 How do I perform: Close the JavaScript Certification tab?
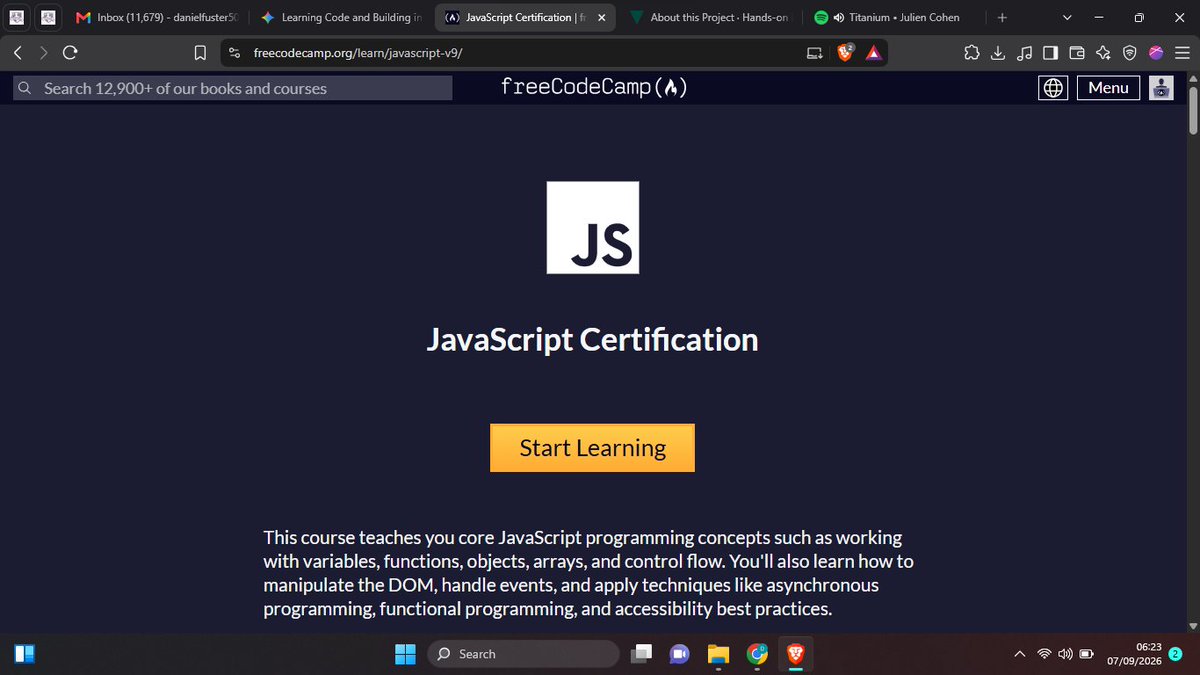point(601,17)
